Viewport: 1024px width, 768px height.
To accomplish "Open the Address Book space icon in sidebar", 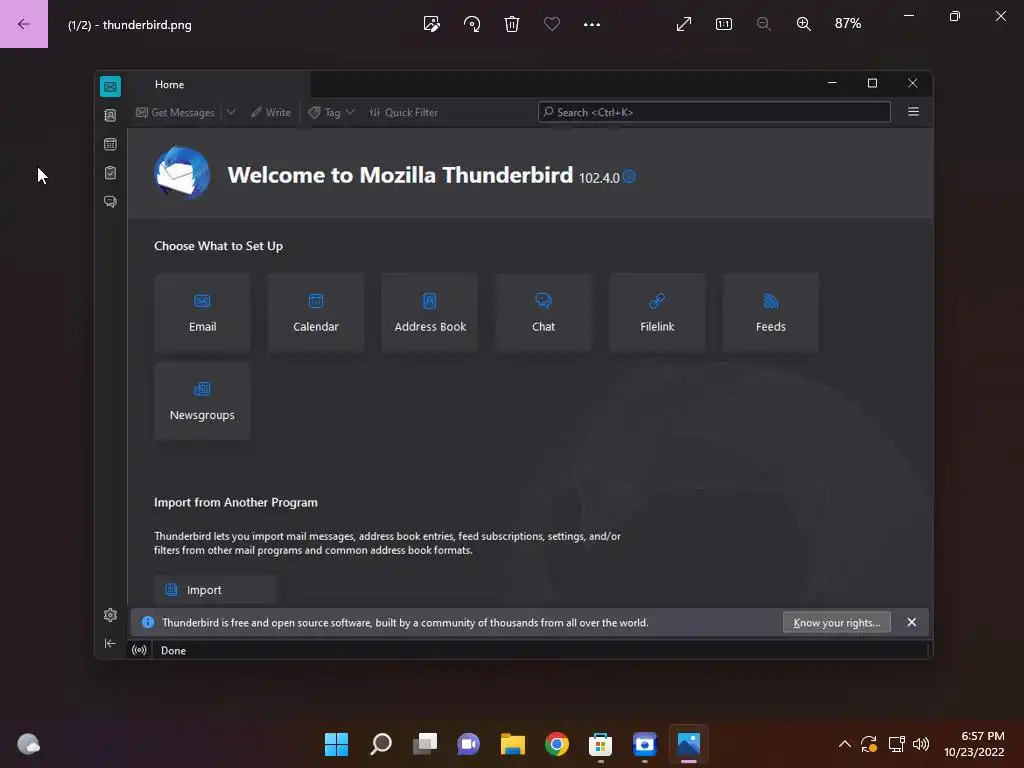I will tap(110, 116).
